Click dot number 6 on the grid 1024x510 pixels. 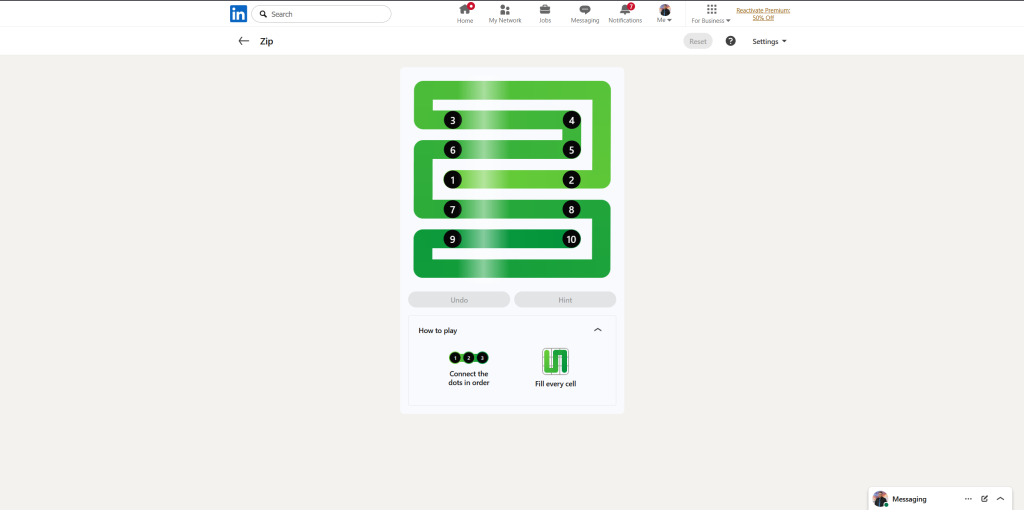tap(453, 150)
